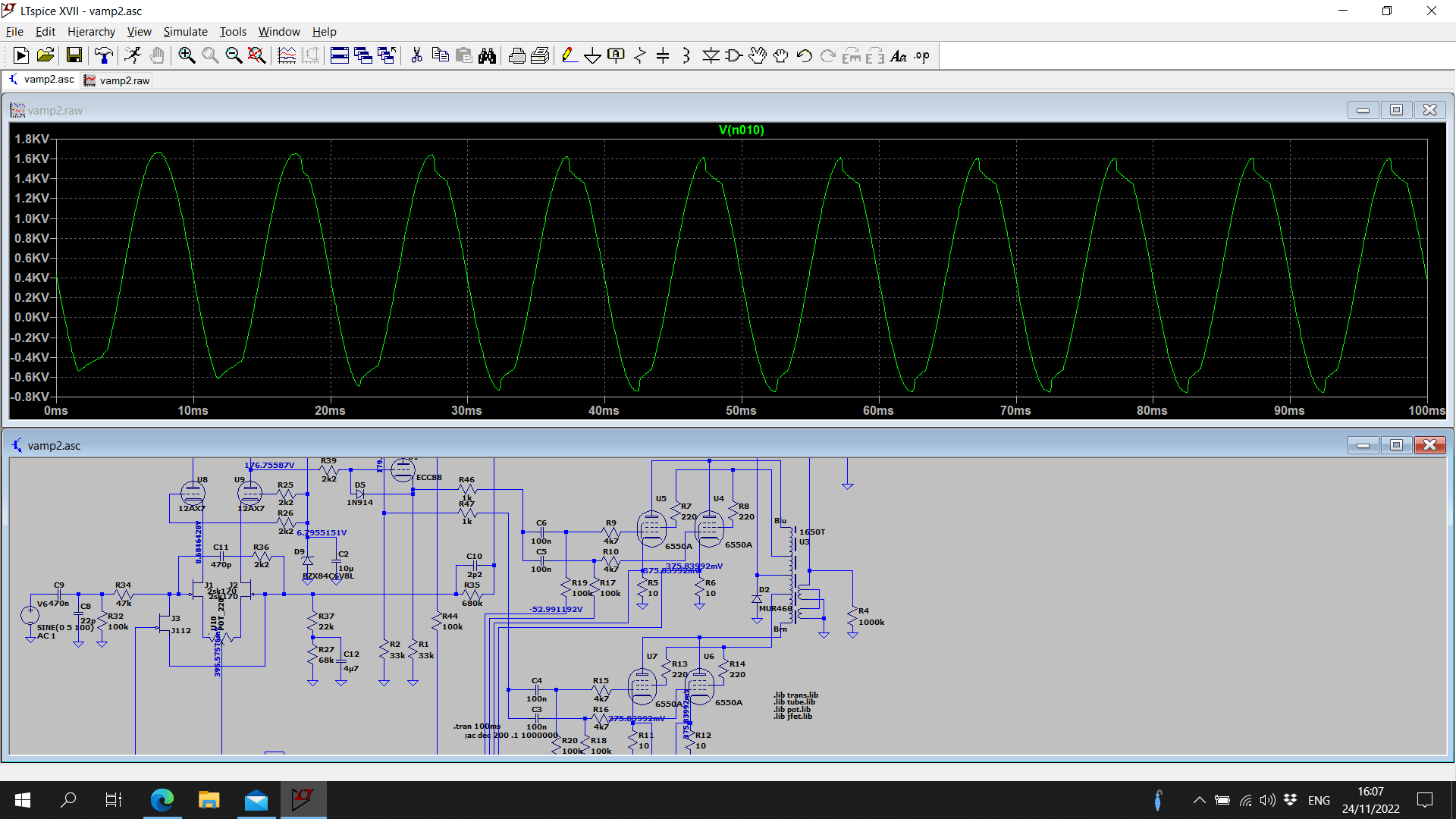Screen dimensions: 1456x819
Task: Open the Hierarchy menu
Action: 91,31
